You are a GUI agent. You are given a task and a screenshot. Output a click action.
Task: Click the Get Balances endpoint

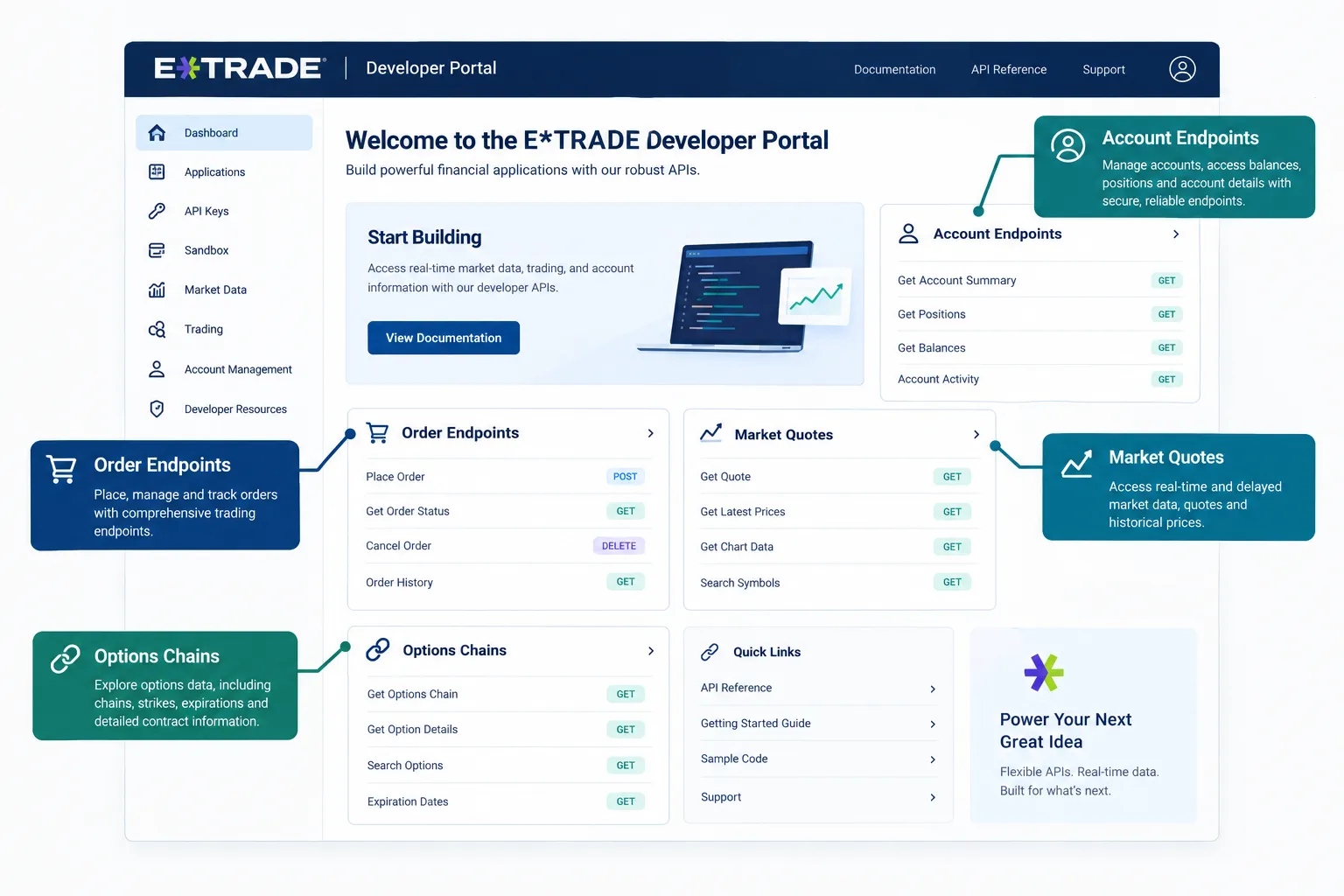coord(1039,347)
